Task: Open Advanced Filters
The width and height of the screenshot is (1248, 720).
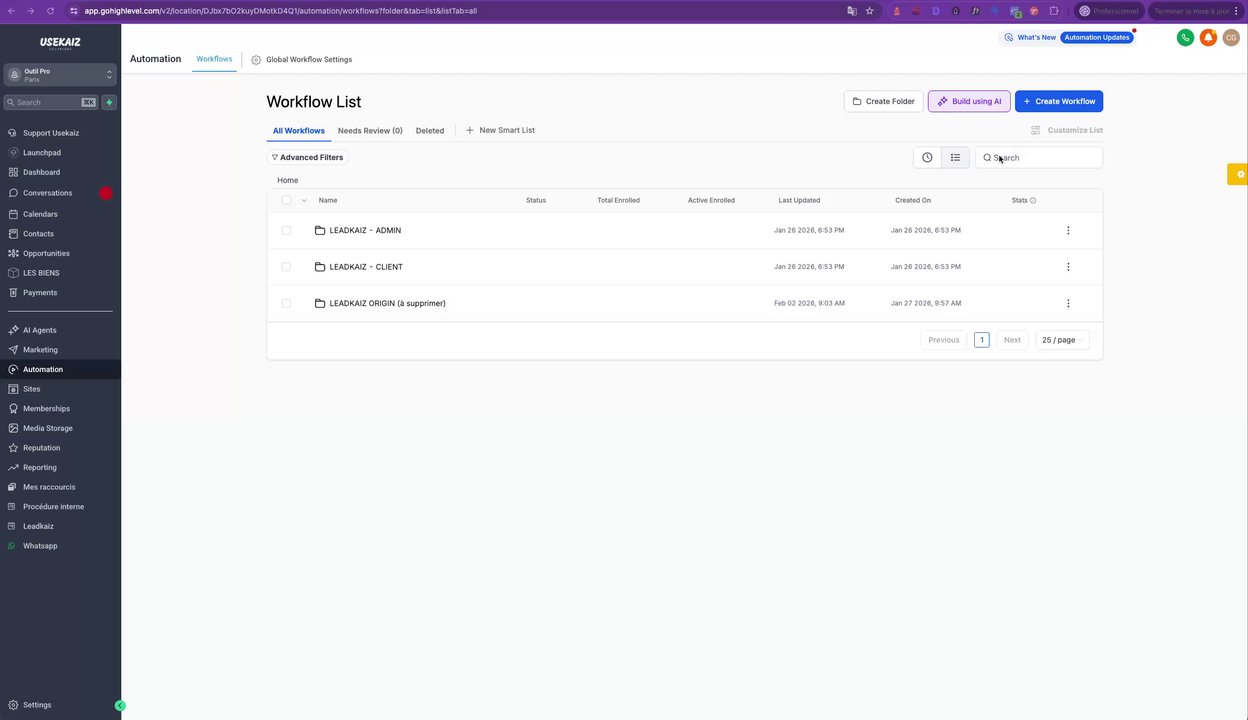Action: point(307,158)
